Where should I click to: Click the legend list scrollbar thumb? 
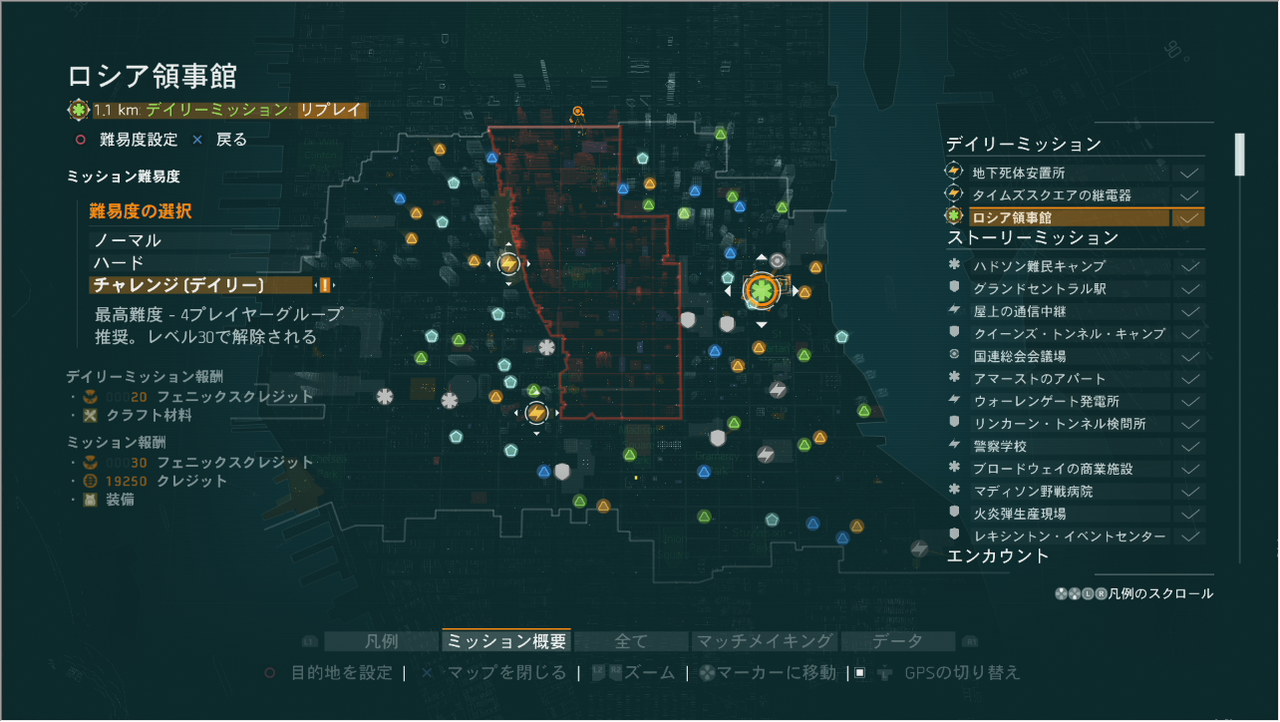point(1240,154)
